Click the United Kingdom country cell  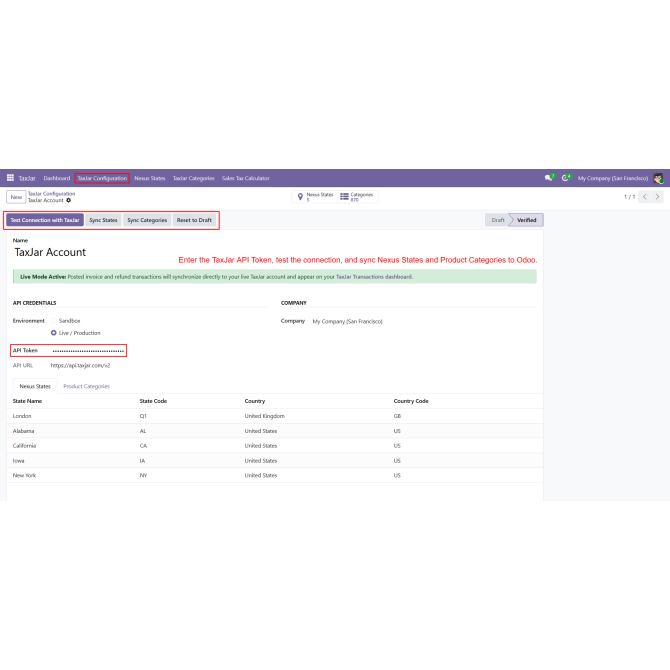pos(264,416)
